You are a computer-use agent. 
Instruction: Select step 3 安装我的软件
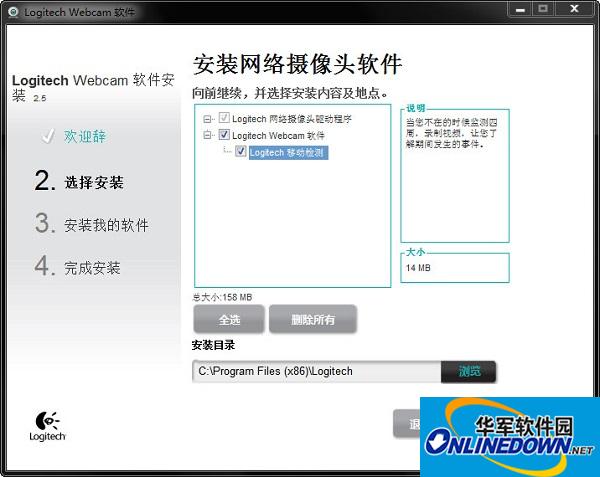click(x=91, y=224)
